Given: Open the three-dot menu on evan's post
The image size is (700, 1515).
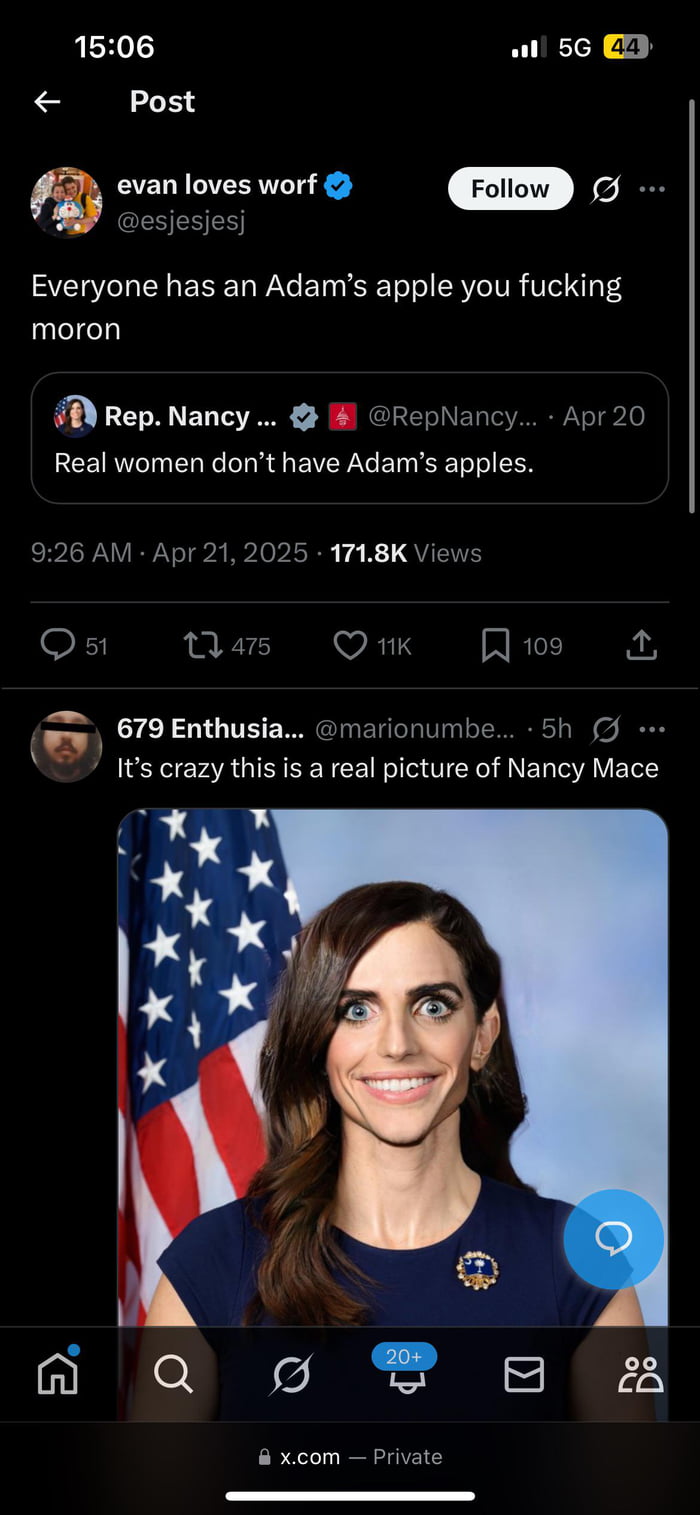Looking at the screenshot, I should [x=651, y=188].
